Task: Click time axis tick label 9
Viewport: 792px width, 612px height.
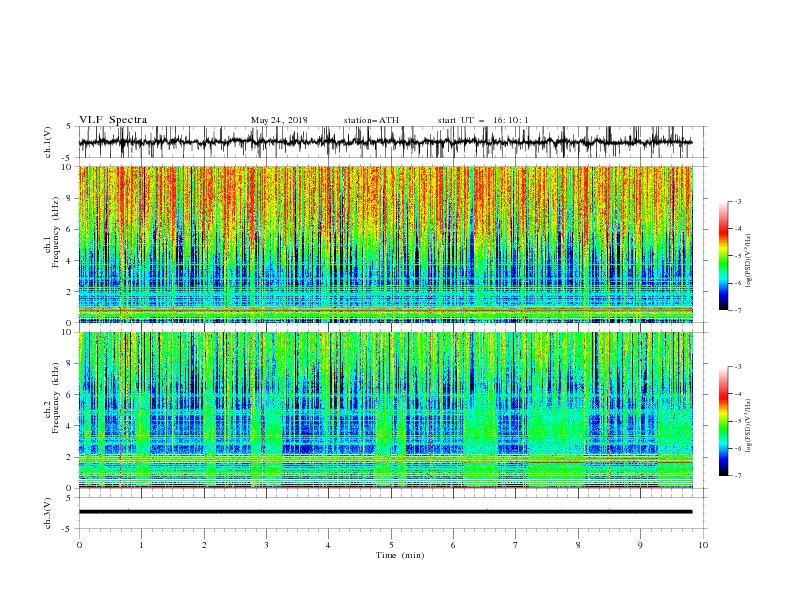Action: coord(640,545)
